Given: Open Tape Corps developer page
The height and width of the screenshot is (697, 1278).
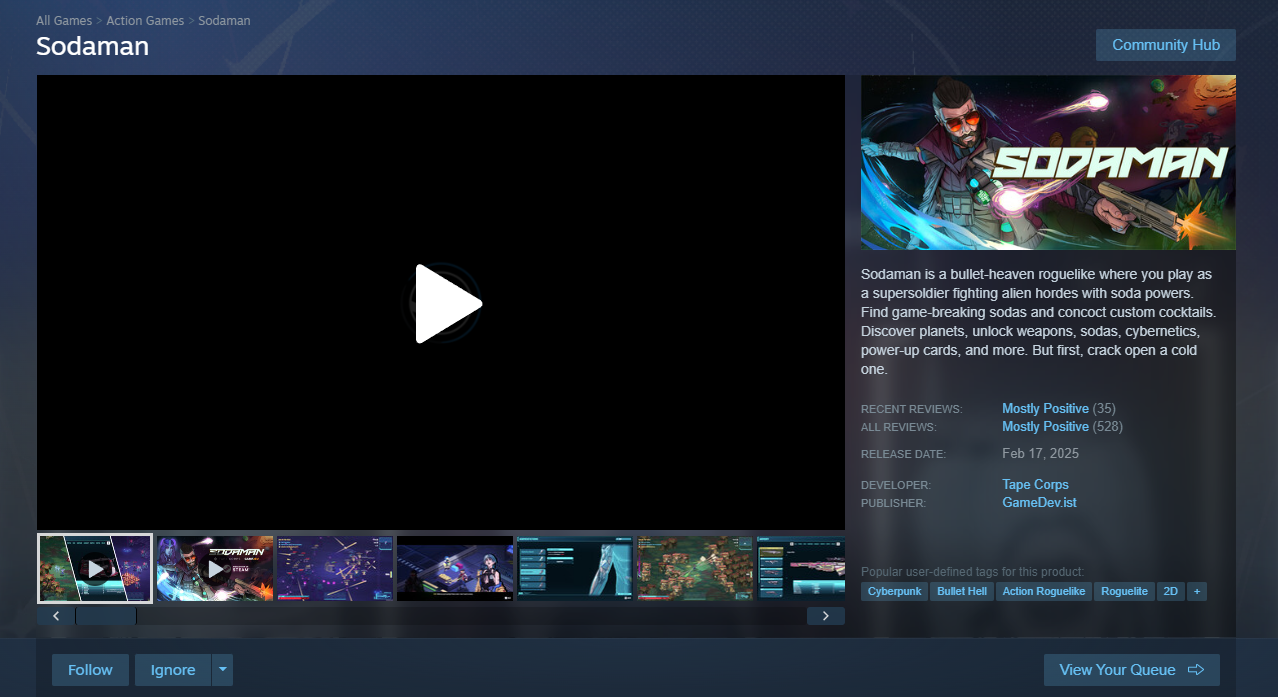Looking at the screenshot, I should point(1035,485).
